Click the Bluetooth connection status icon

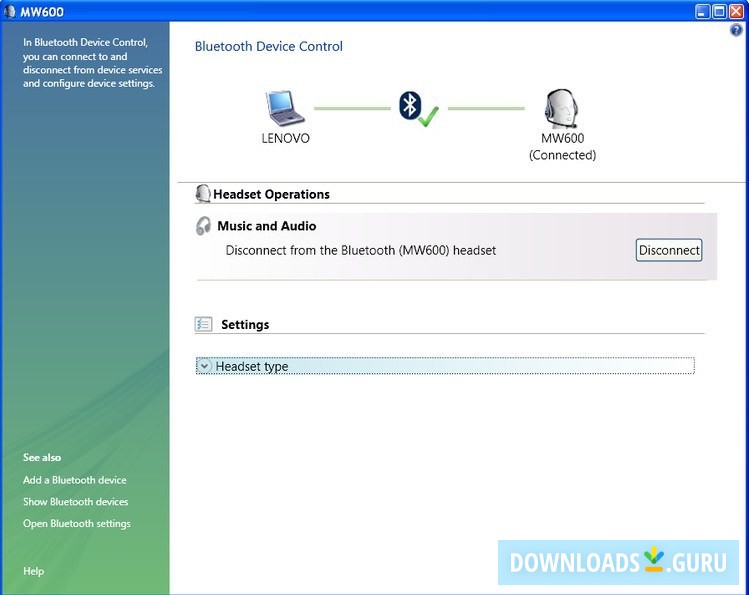click(x=418, y=108)
